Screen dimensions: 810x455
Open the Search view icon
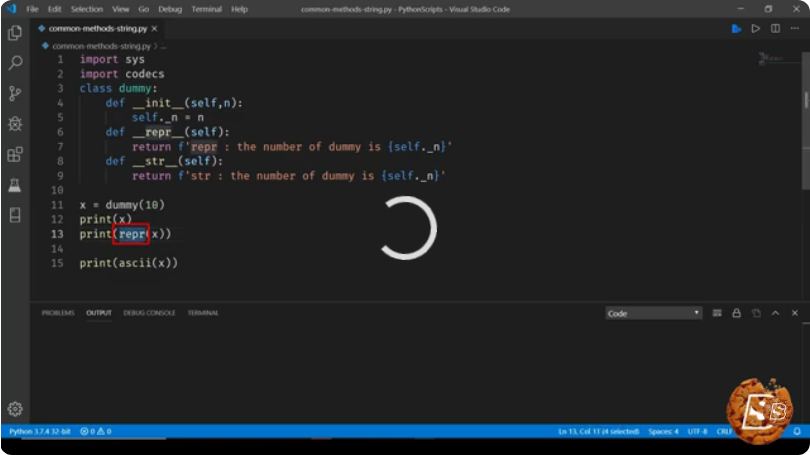click(x=15, y=63)
